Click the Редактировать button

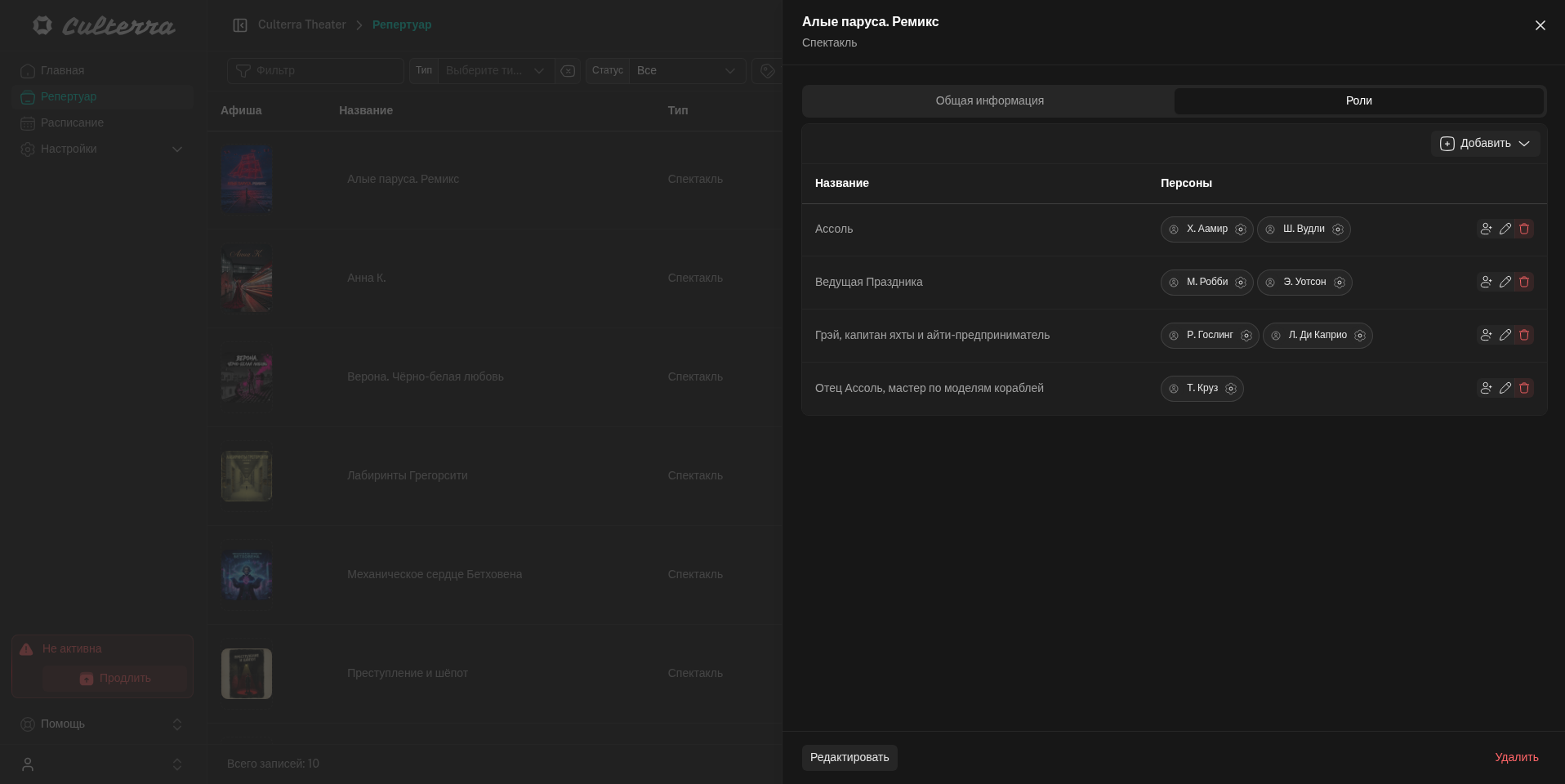coord(849,758)
